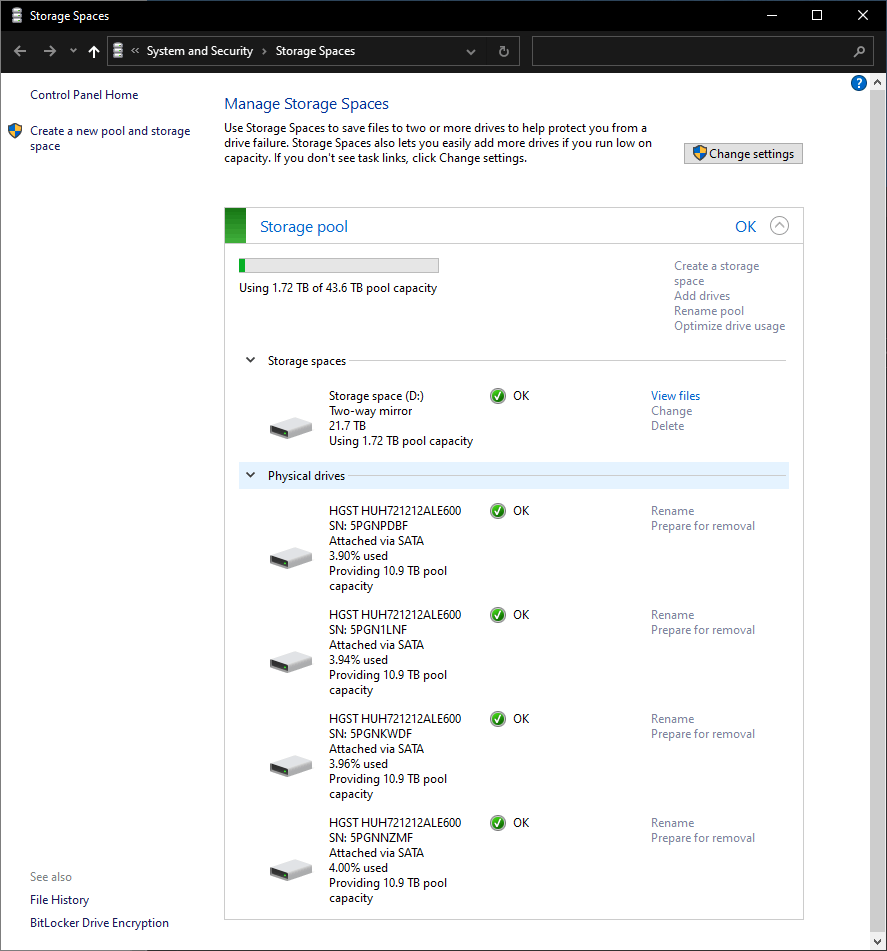
Task: Click the vertical scrollbar up arrow
Action: click(x=877, y=82)
